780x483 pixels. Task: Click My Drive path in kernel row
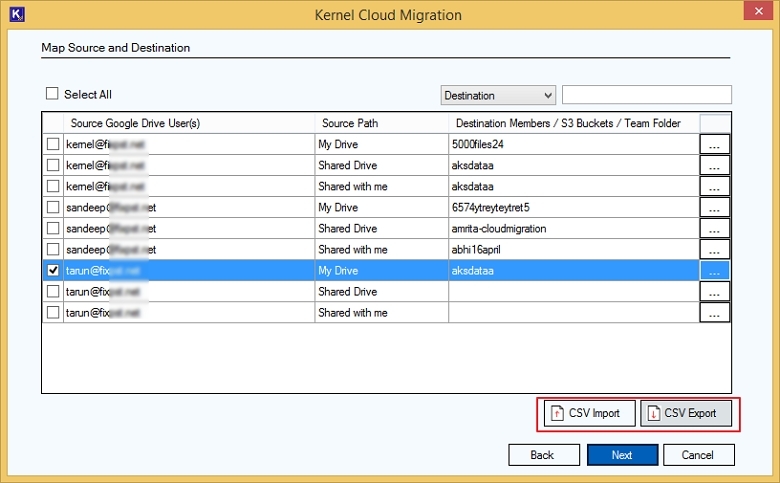click(x=382, y=144)
